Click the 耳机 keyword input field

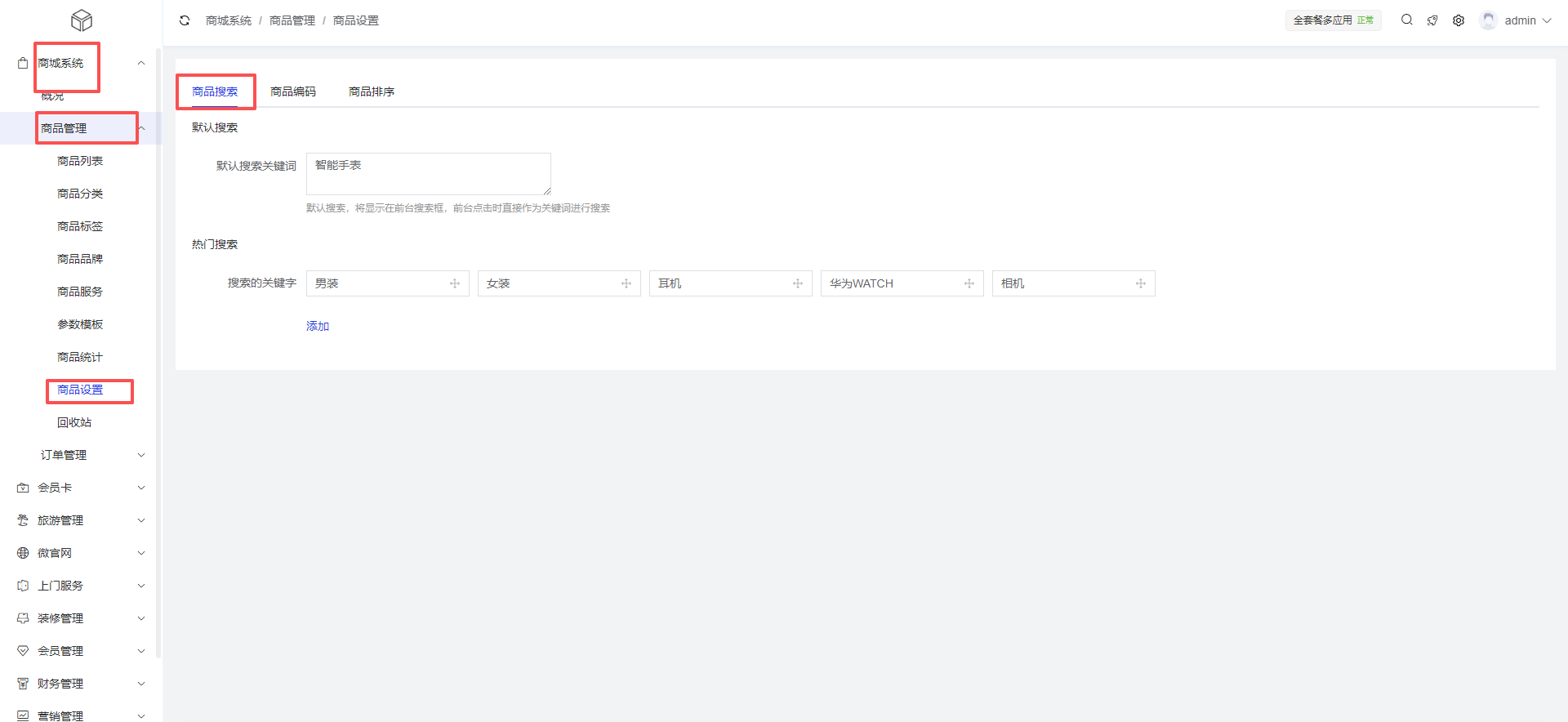point(731,283)
